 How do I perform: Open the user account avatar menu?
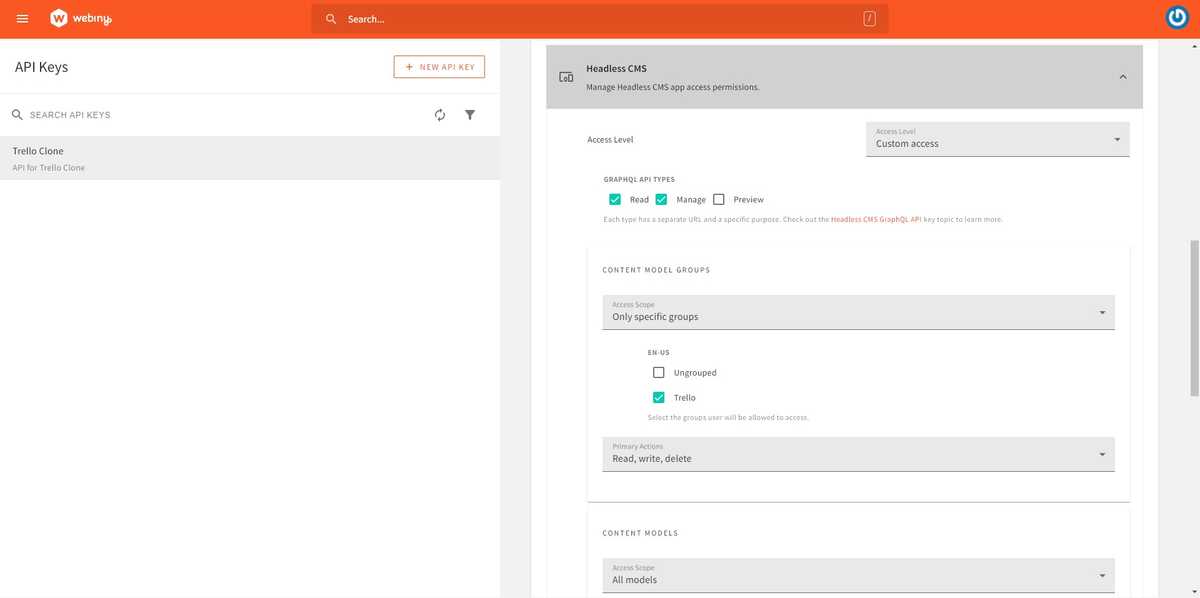point(1177,18)
